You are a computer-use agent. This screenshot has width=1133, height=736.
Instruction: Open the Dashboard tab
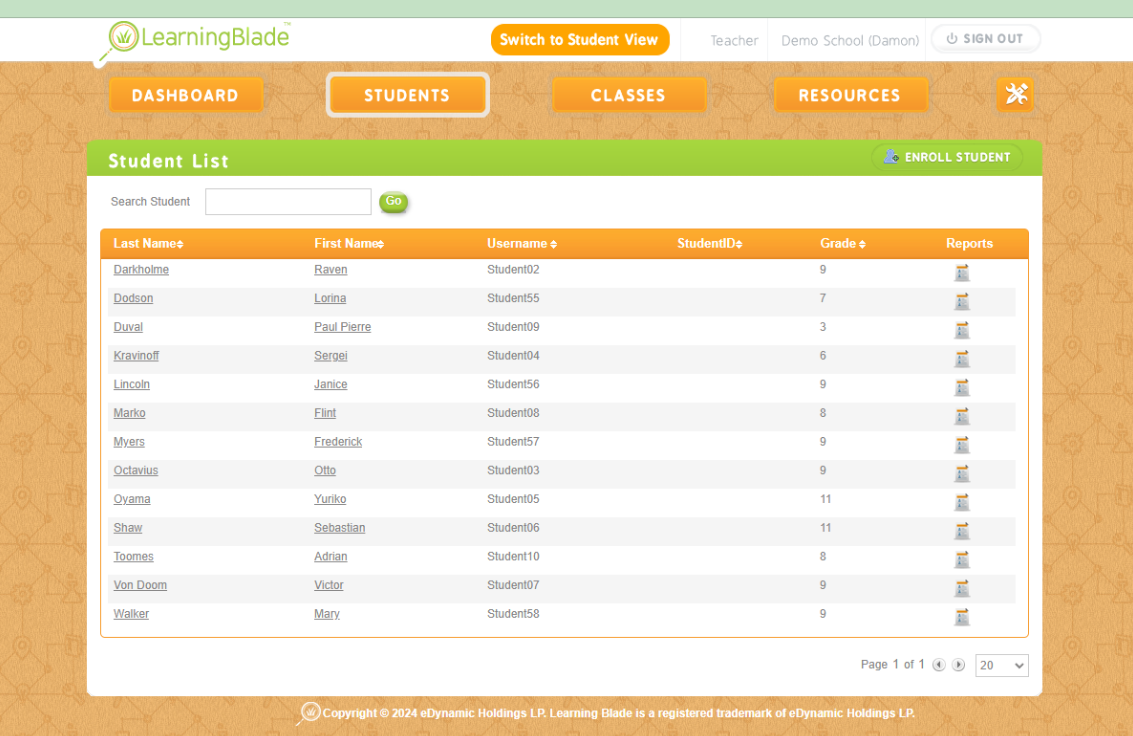coord(185,95)
